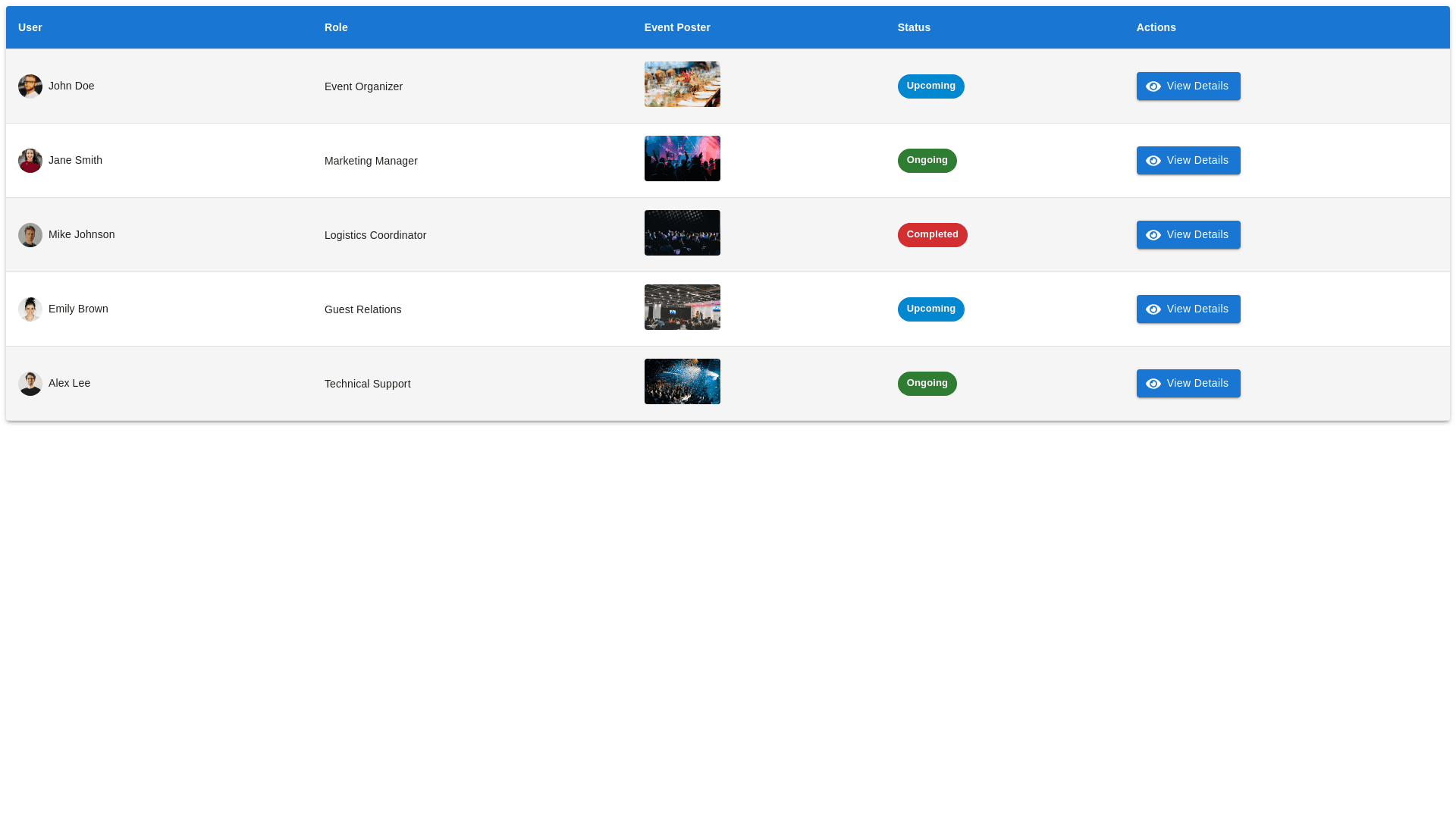The height and width of the screenshot is (819, 1456).
Task: Click eye icon in Mike Johnson's row
Action: click(x=1153, y=235)
